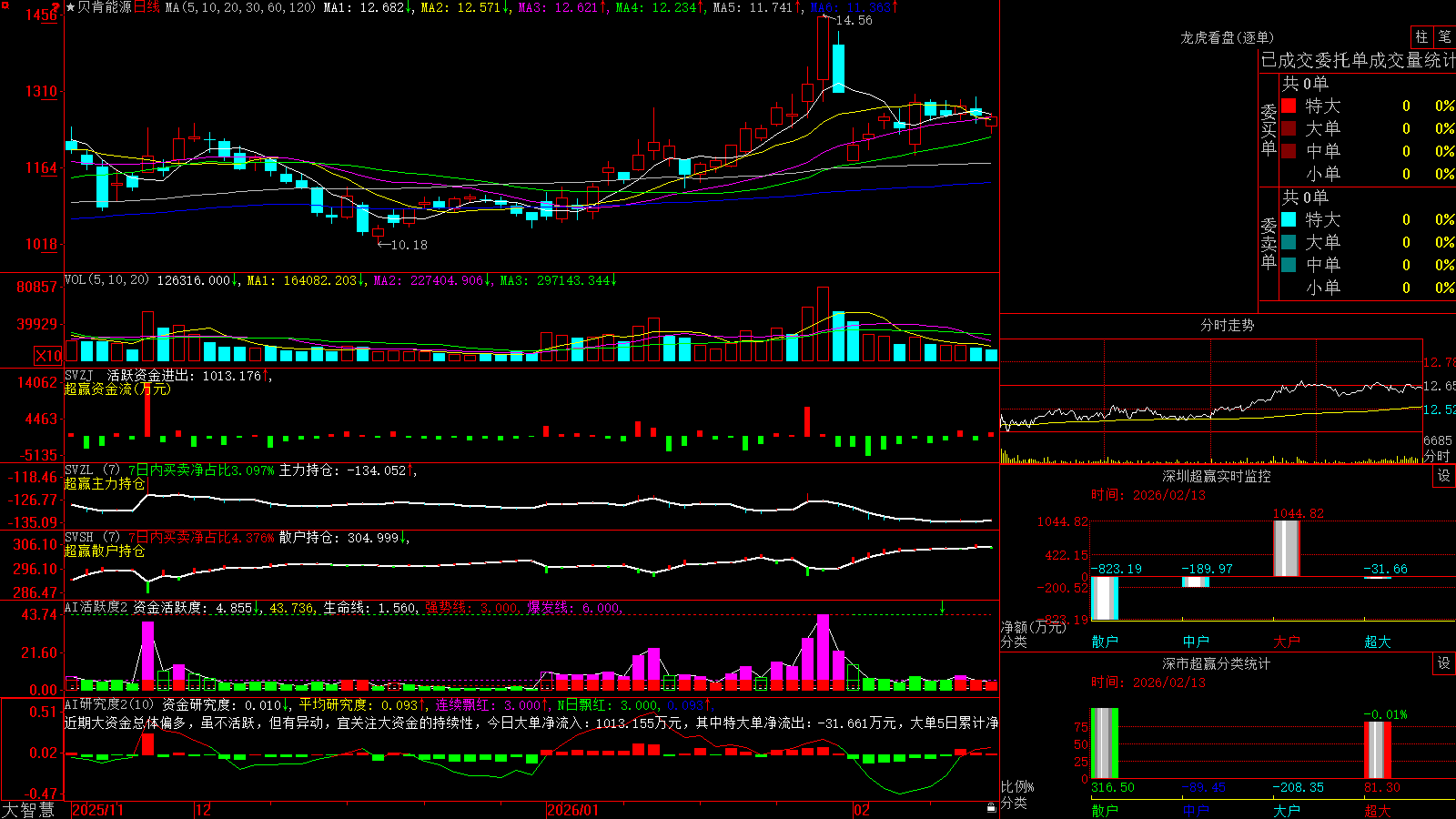Click the 贝肯能源 stock name
The height and width of the screenshot is (819, 1456).
click(x=105, y=7)
